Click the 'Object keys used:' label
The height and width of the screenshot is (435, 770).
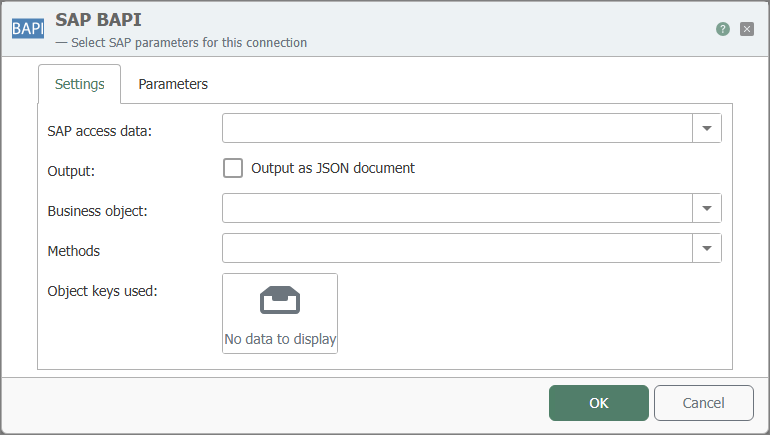102,291
